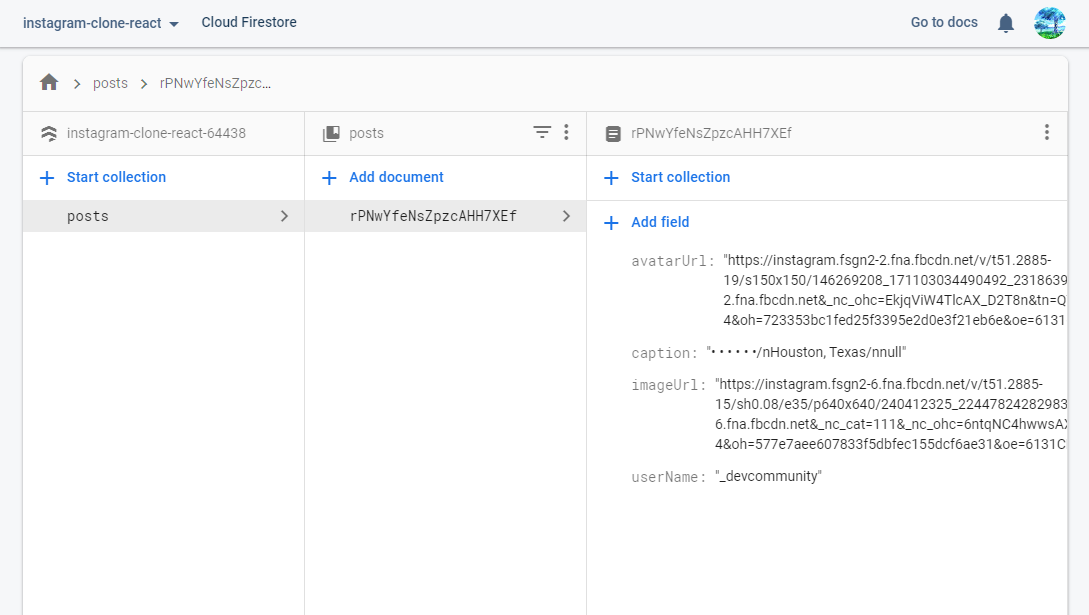Screen dimensions: 1089x615
Task: Click the userName field name
Action: [x=668, y=477]
